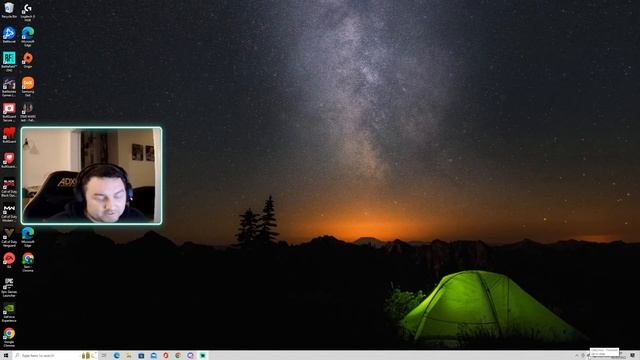Open the BullGuard Secure Browser icon
Viewport: 640px width, 360px height.
(9, 111)
